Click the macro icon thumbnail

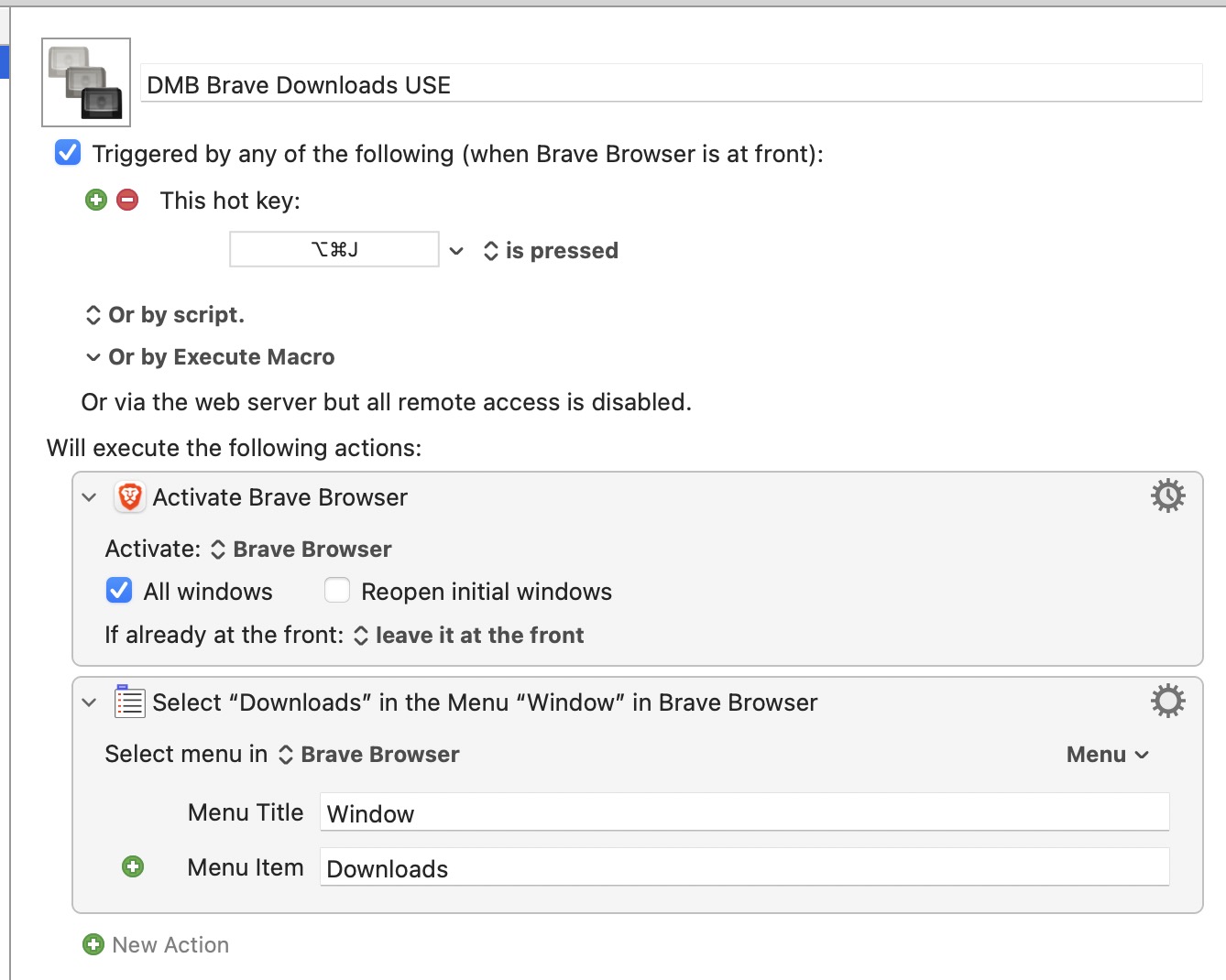(86, 82)
